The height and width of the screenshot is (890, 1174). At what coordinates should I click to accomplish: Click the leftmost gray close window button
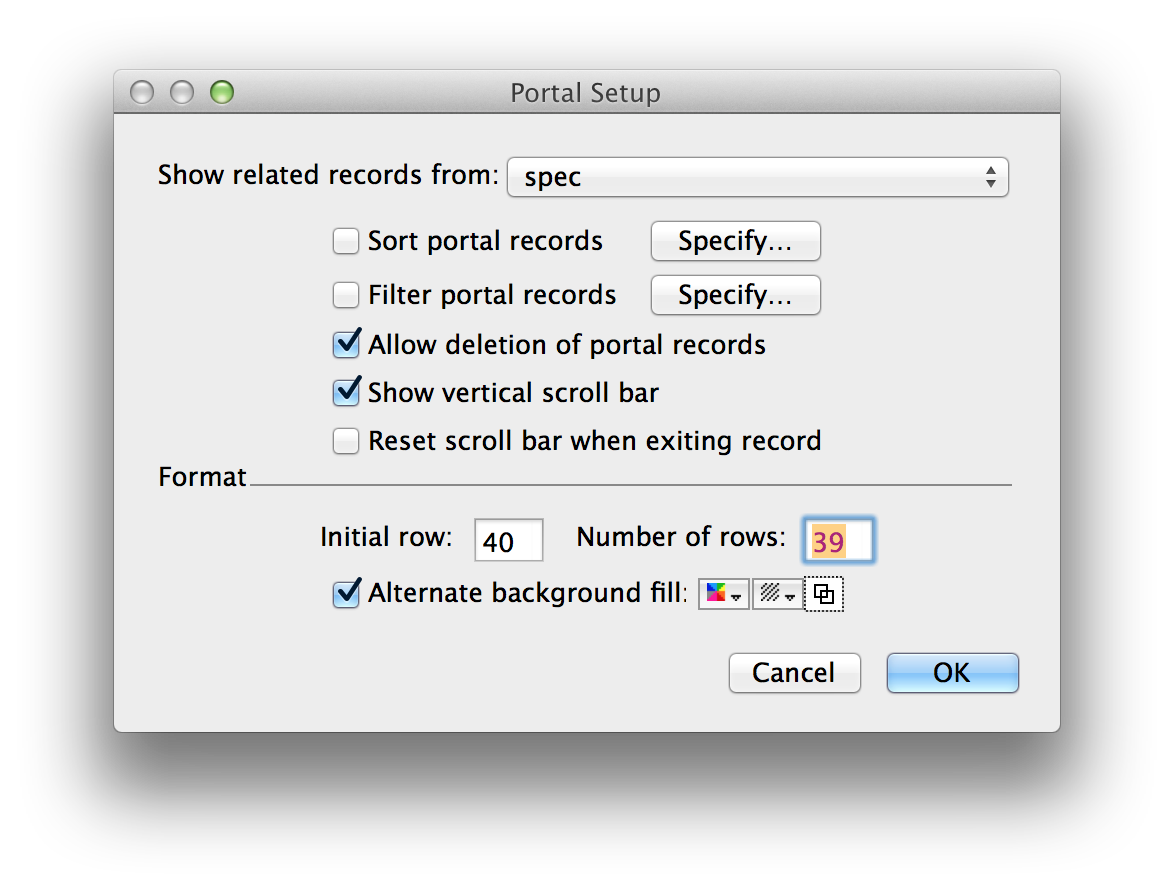tap(142, 92)
